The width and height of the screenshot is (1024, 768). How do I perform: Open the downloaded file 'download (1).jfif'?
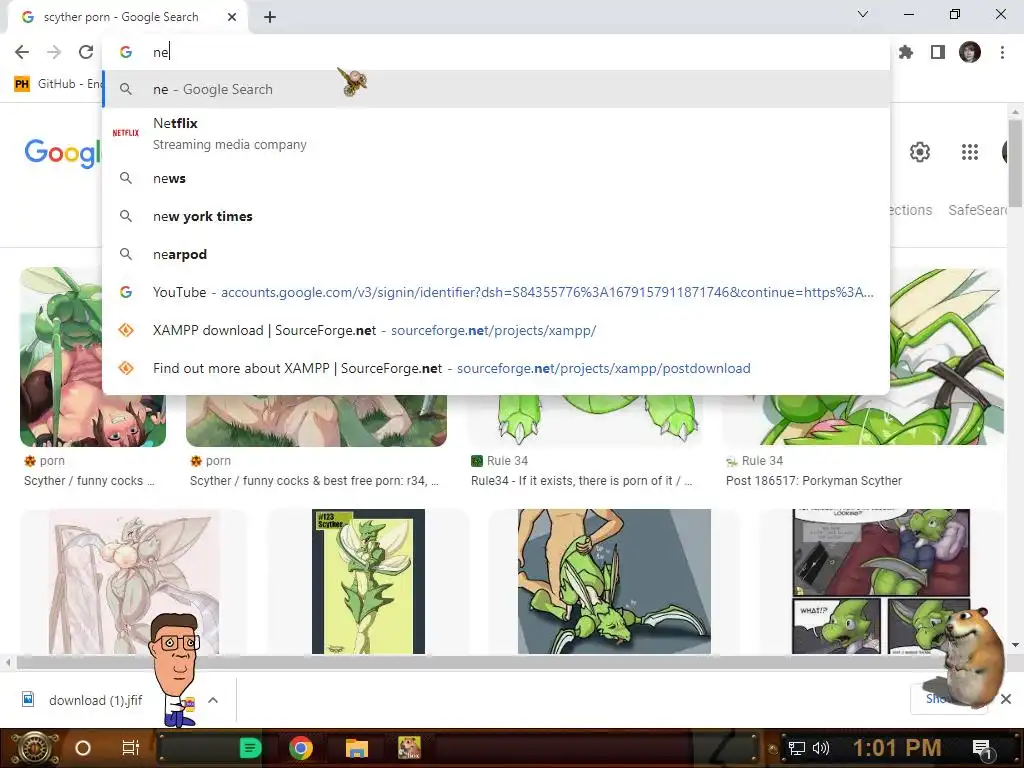click(x=82, y=700)
